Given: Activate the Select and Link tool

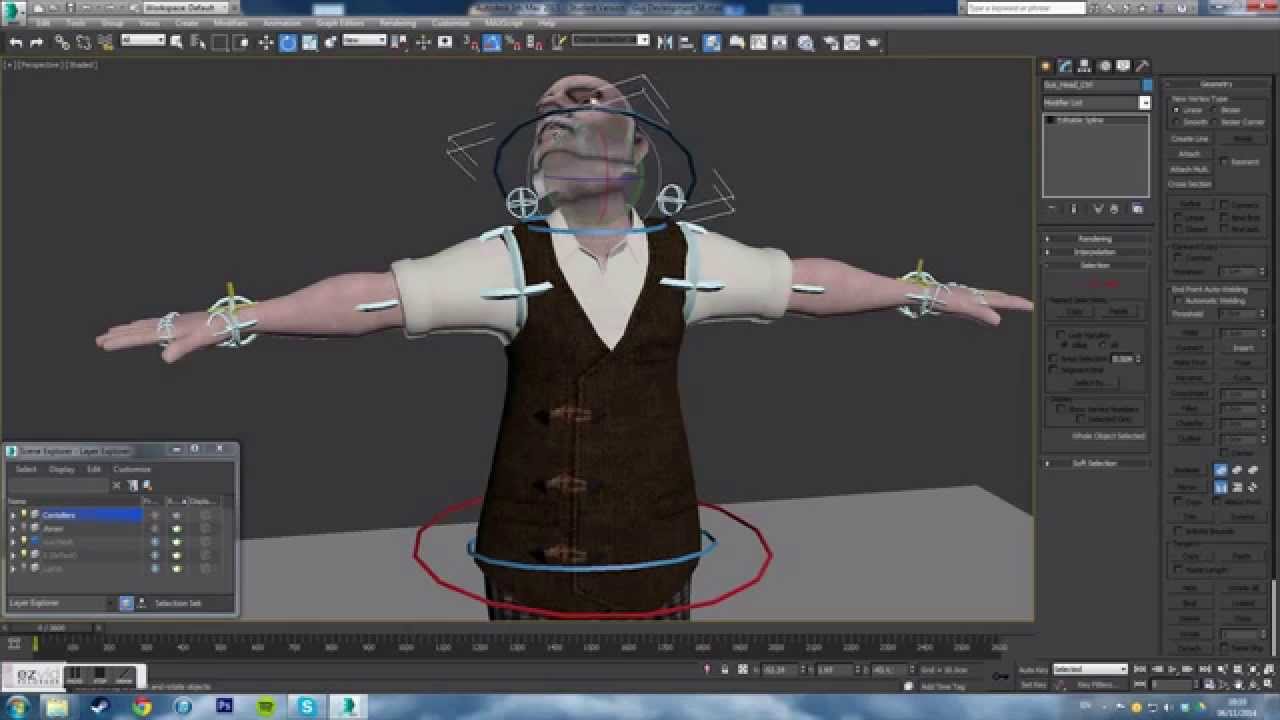Looking at the screenshot, I should [62, 42].
